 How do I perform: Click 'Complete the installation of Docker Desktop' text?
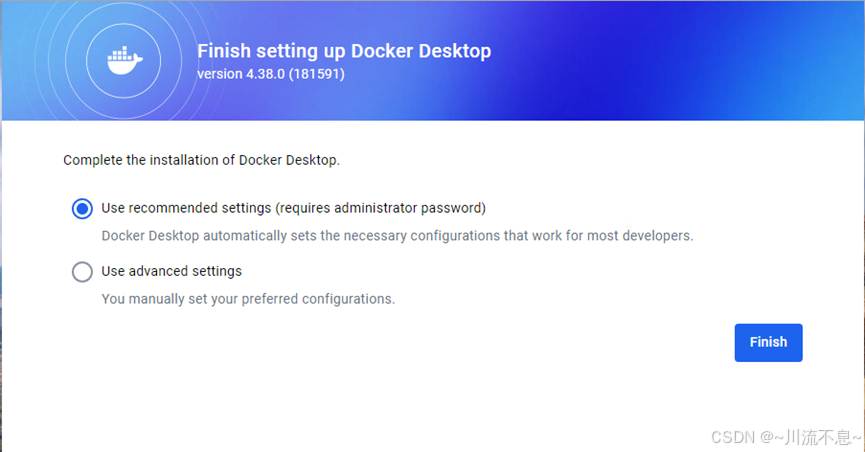[x=201, y=160]
